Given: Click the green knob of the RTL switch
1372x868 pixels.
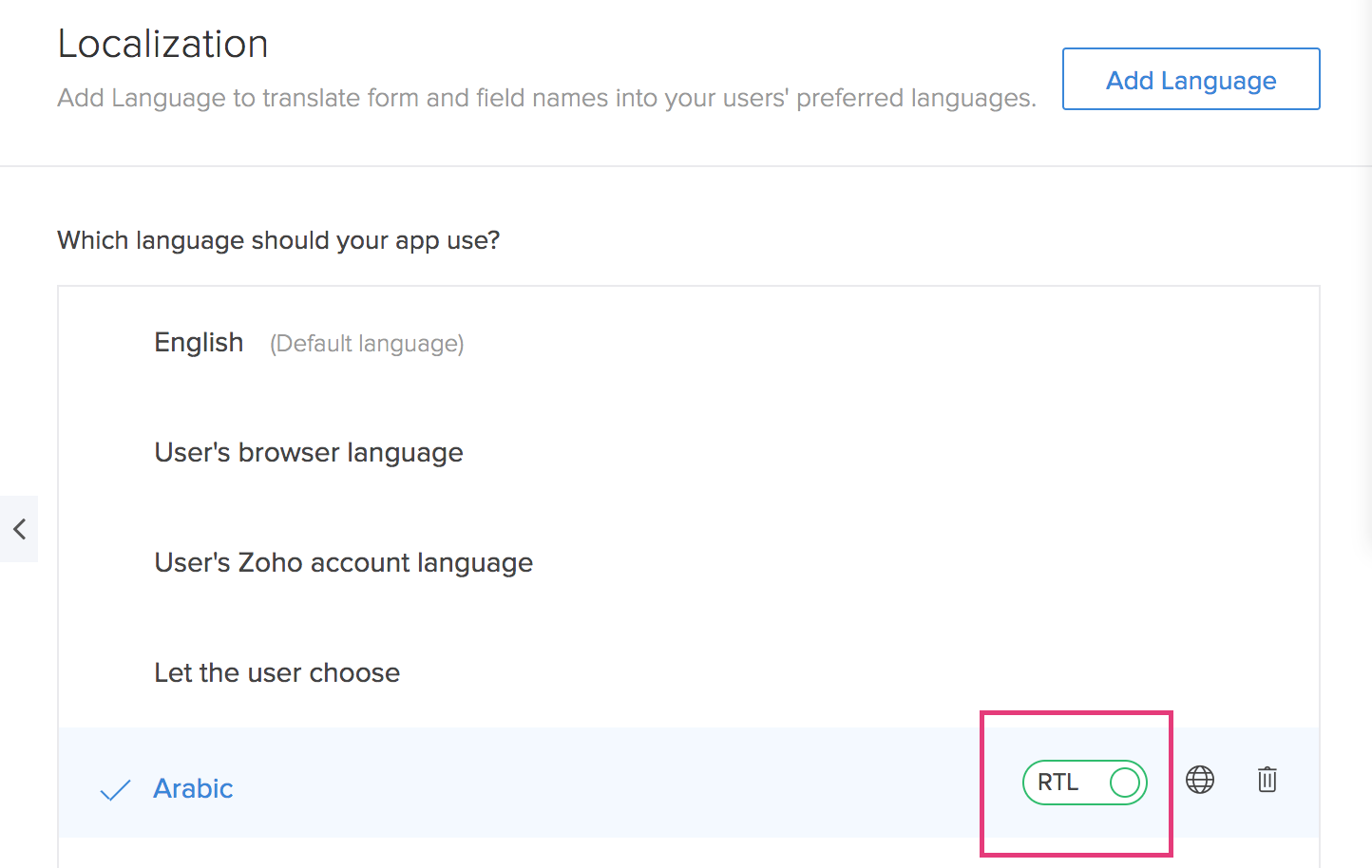Looking at the screenshot, I should pyautogui.click(x=1124, y=783).
